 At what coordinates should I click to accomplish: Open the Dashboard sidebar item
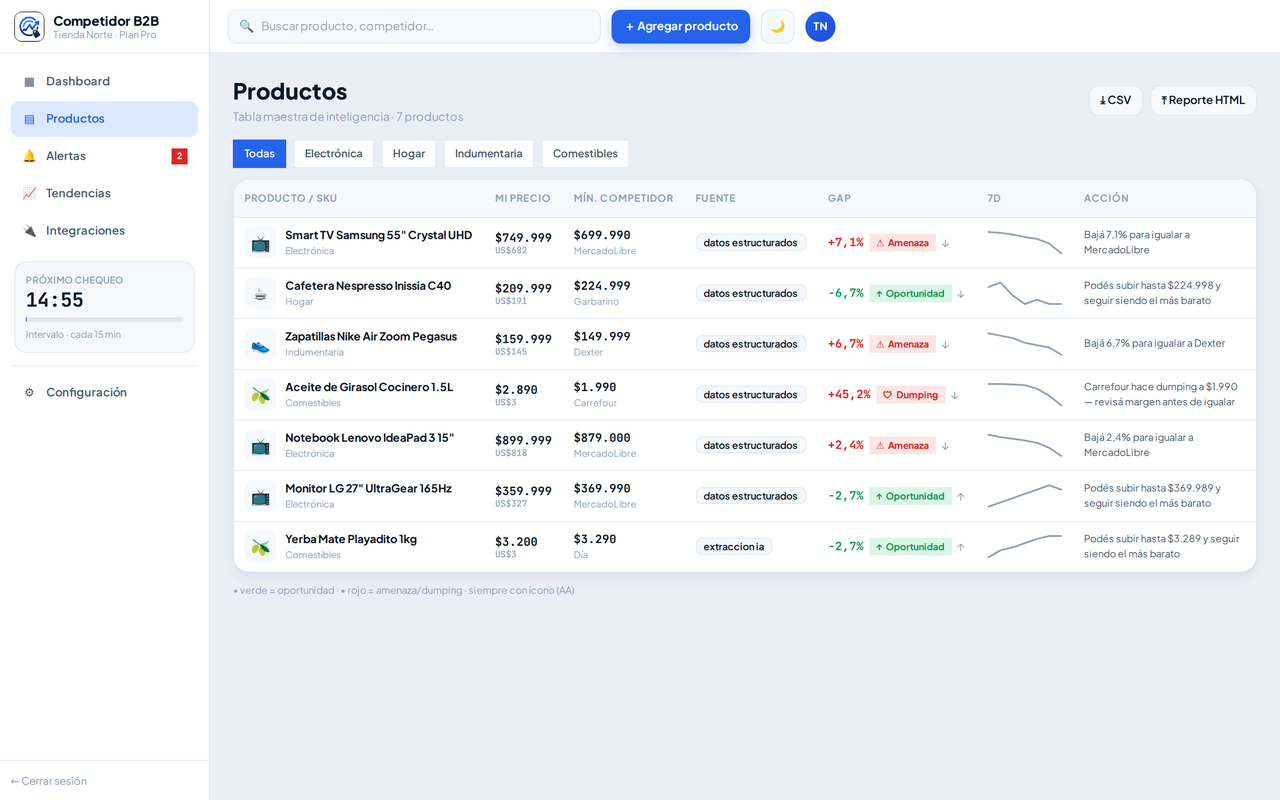[104, 81]
